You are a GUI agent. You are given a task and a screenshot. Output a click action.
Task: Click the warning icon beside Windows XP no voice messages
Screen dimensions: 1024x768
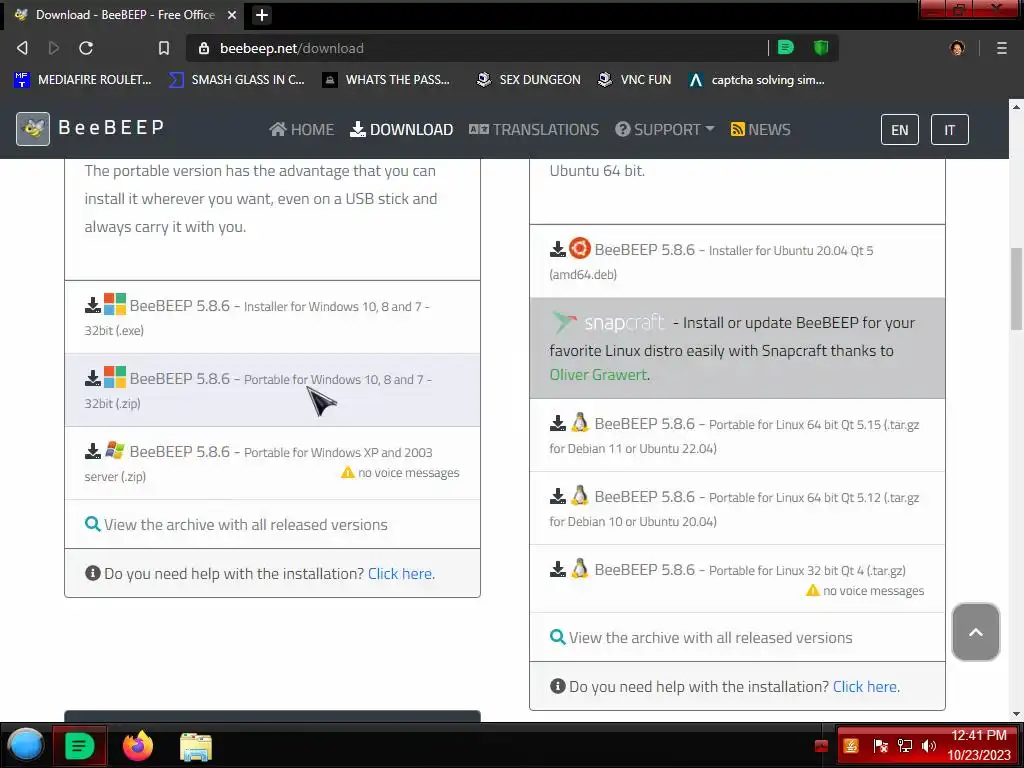point(347,472)
